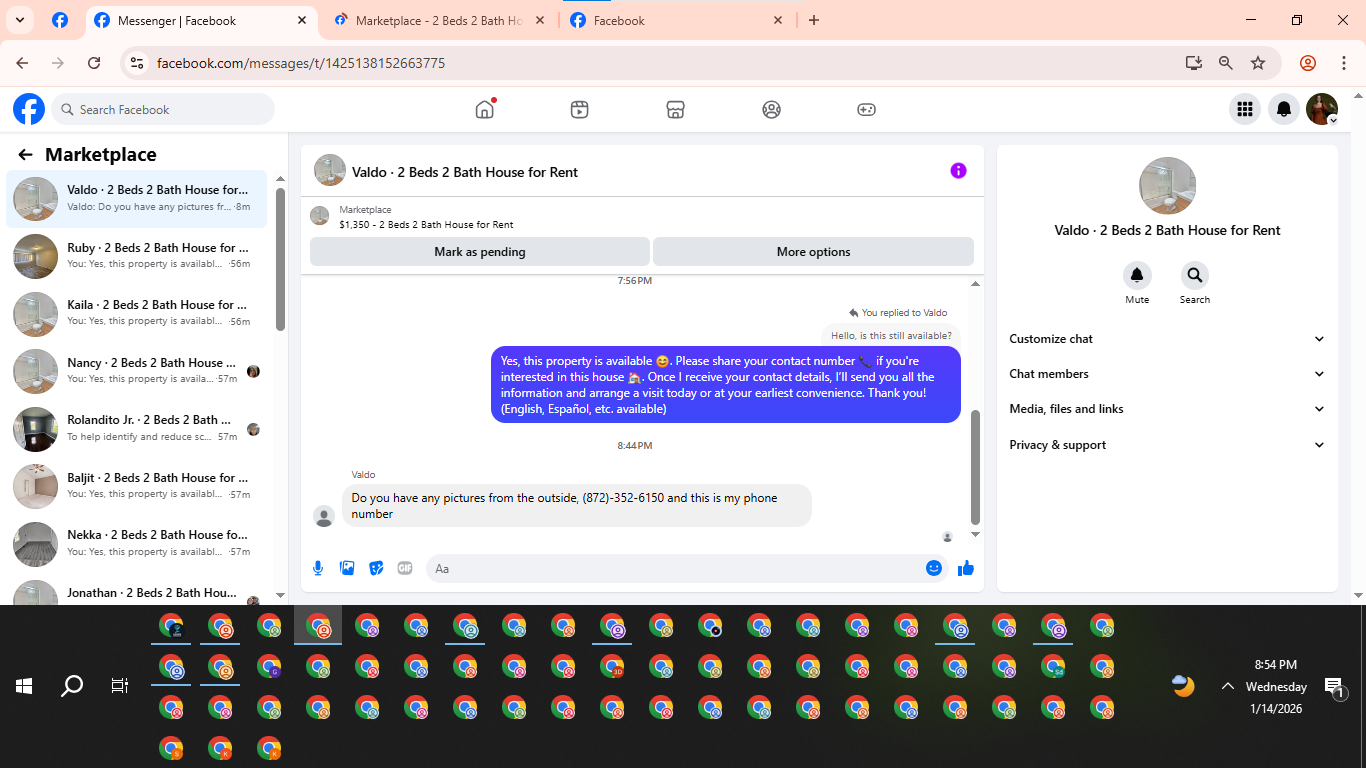Click the browser address bar URL
This screenshot has width=1366, height=768.
coord(301,63)
